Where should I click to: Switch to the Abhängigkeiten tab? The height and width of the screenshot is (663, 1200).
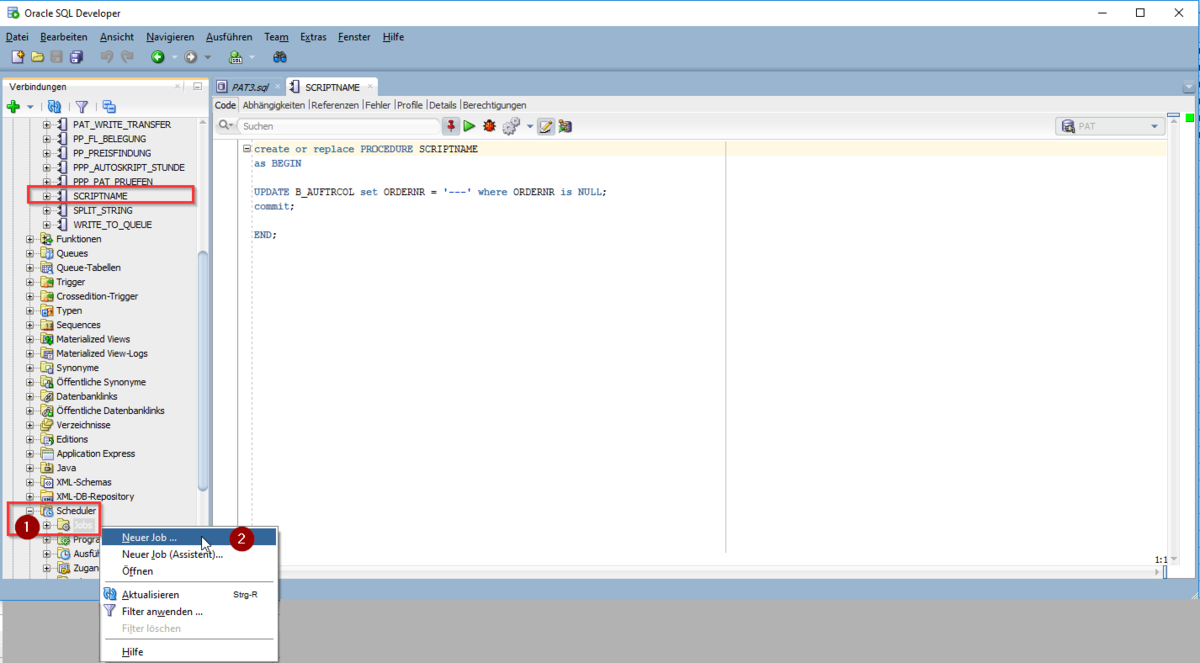273,104
